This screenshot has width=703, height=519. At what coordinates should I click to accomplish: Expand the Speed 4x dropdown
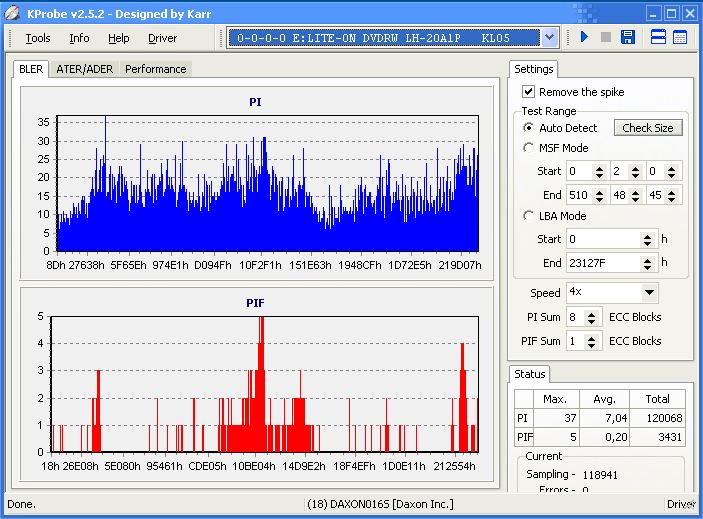click(649, 293)
